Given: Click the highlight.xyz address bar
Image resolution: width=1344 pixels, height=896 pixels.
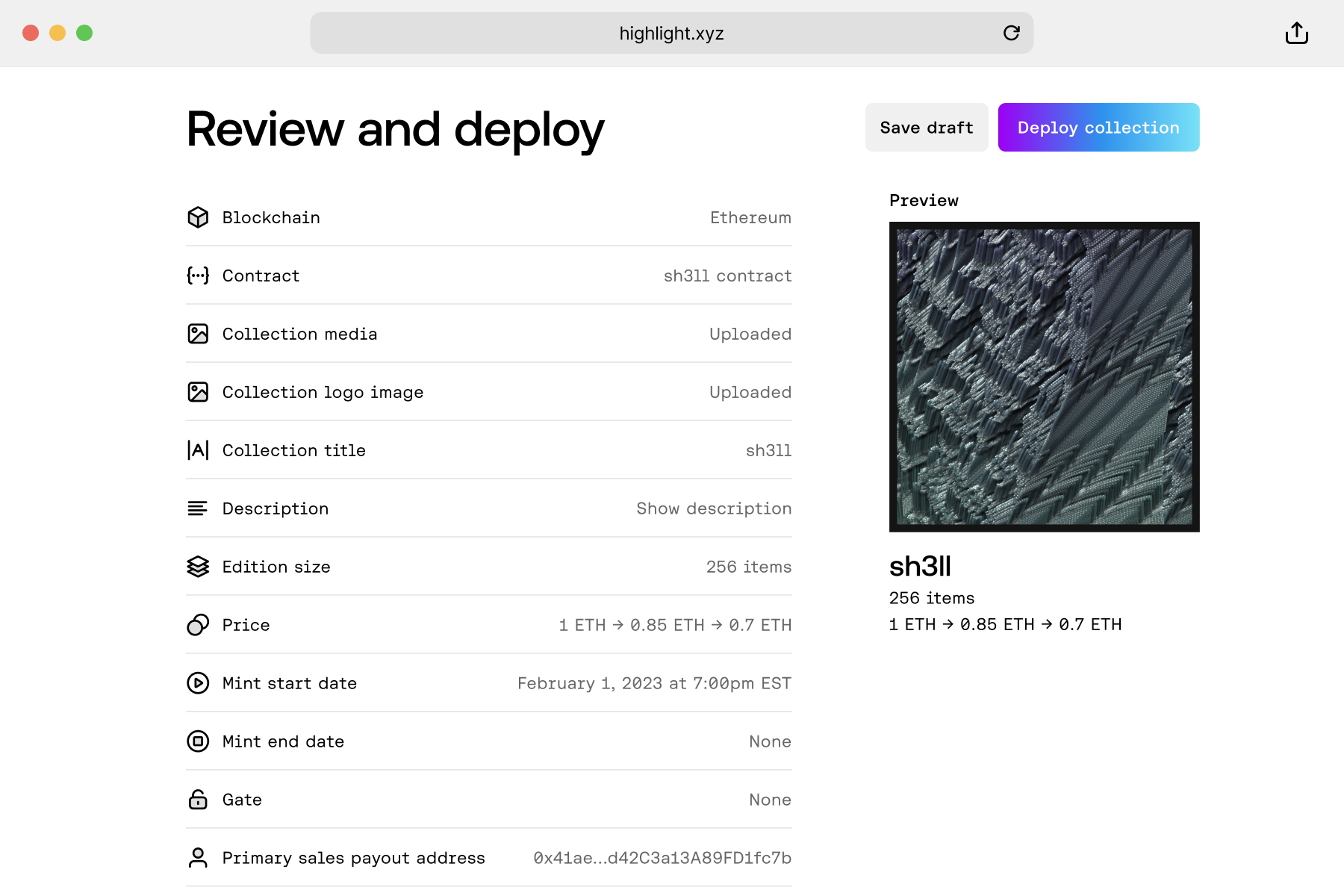Looking at the screenshot, I should tap(672, 33).
